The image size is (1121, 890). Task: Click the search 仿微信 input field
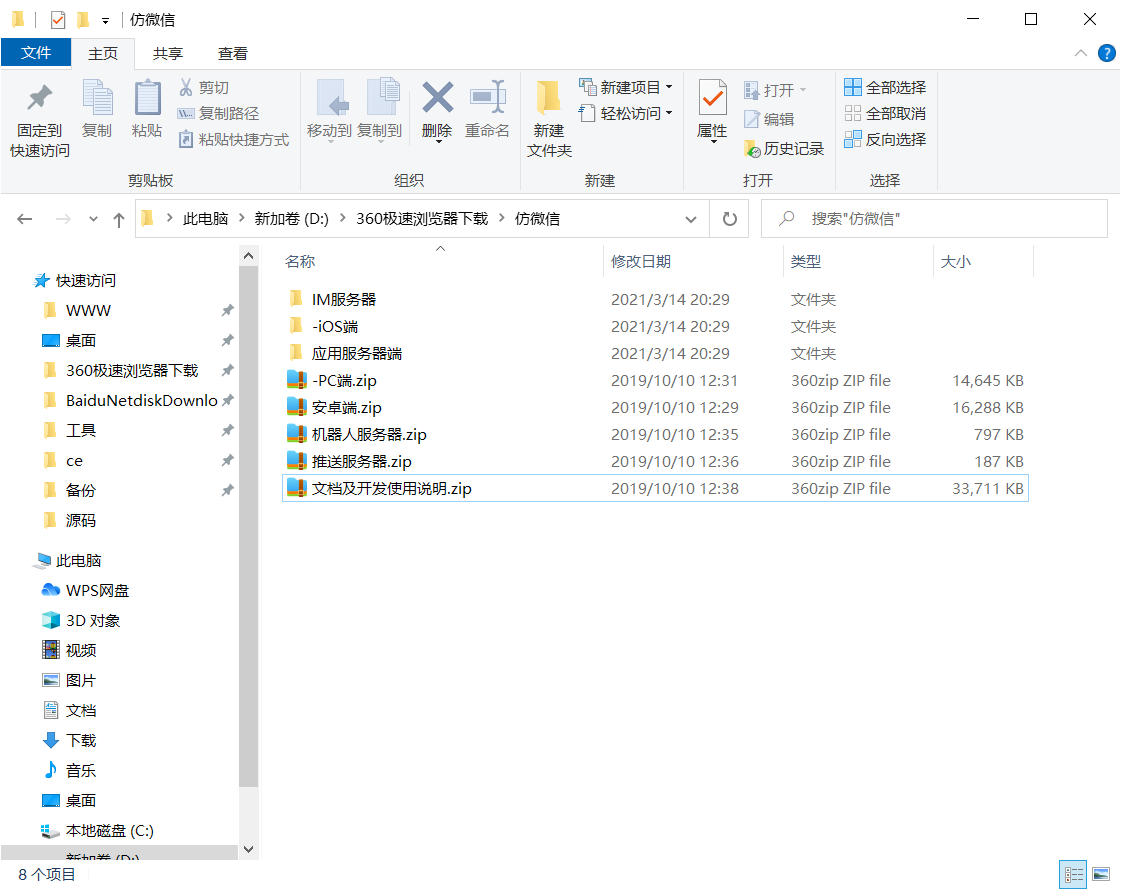click(x=934, y=219)
